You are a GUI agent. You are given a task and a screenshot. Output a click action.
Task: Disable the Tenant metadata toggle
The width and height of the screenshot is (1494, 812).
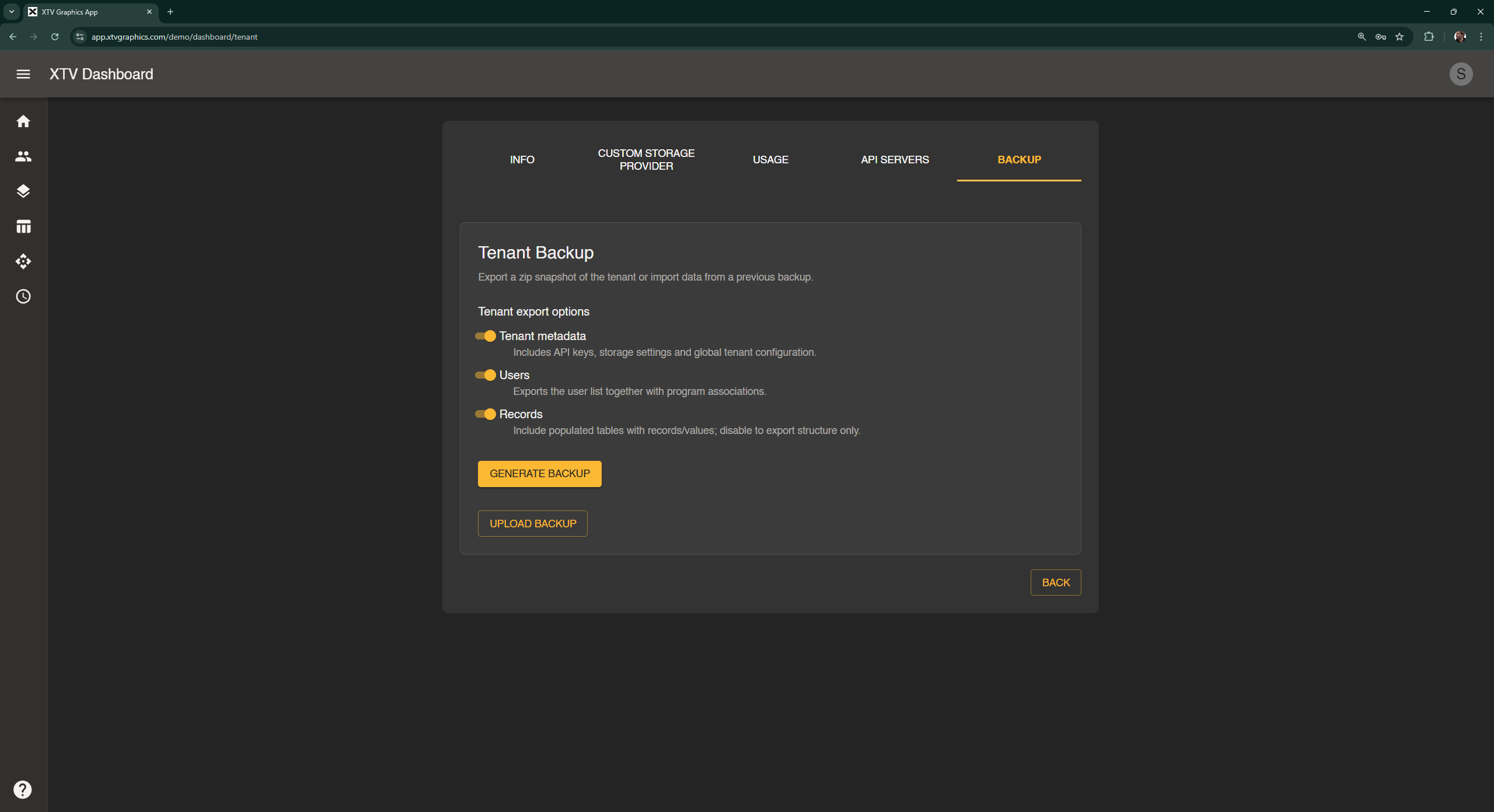click(486, 336)
